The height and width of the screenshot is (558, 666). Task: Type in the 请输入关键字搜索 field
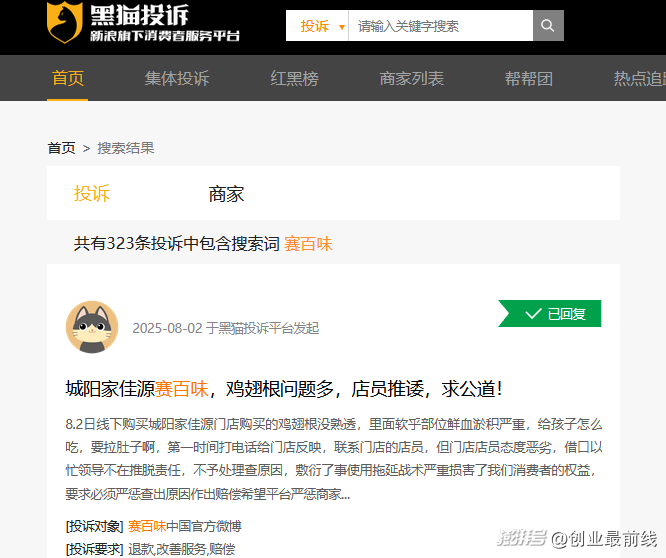(440, 26)
